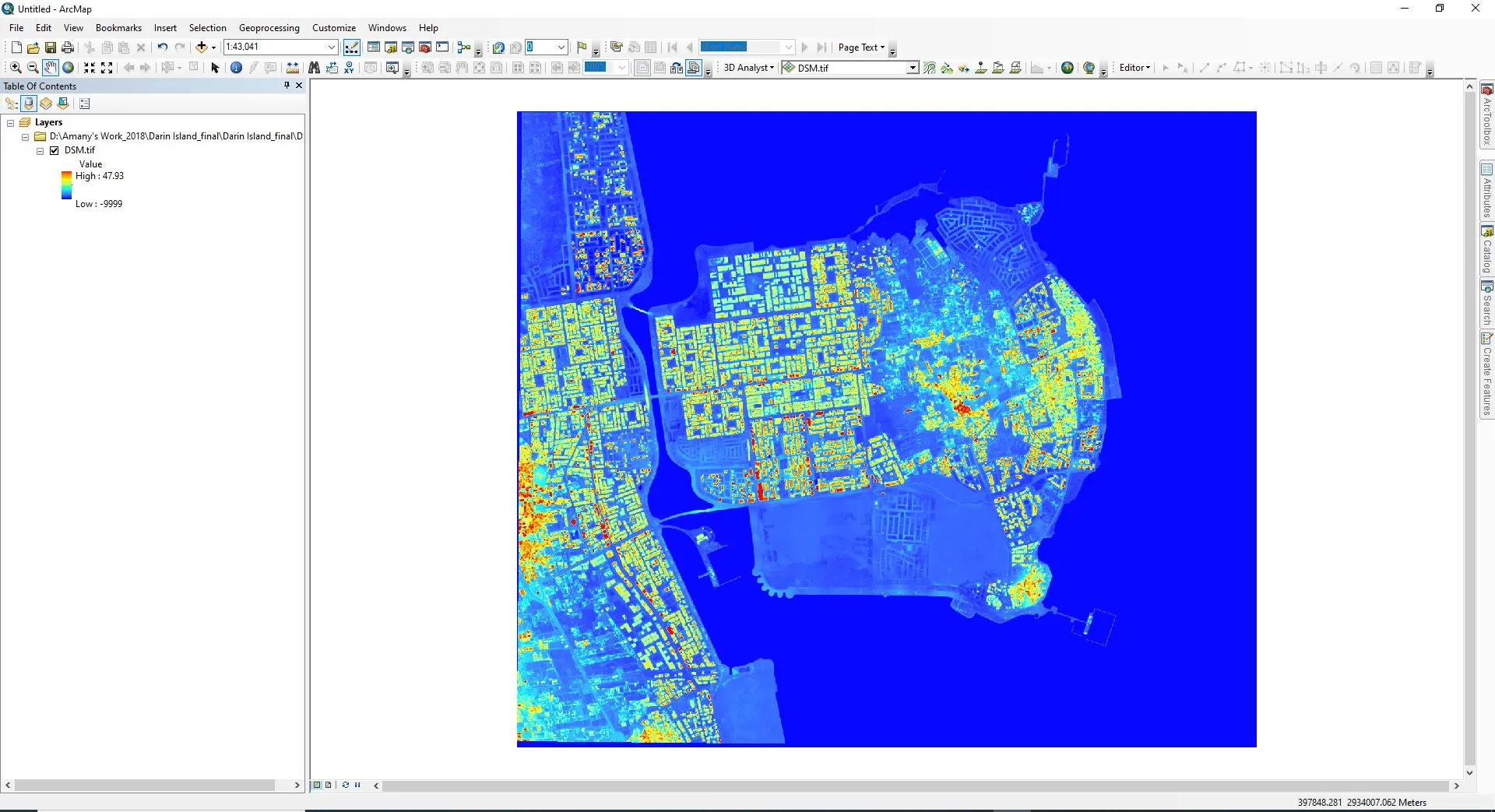Image resolution: width=1495 pixels, height=812 pixels.
Task: Click the Full Extent globe icon
Action: pos(68,68)
